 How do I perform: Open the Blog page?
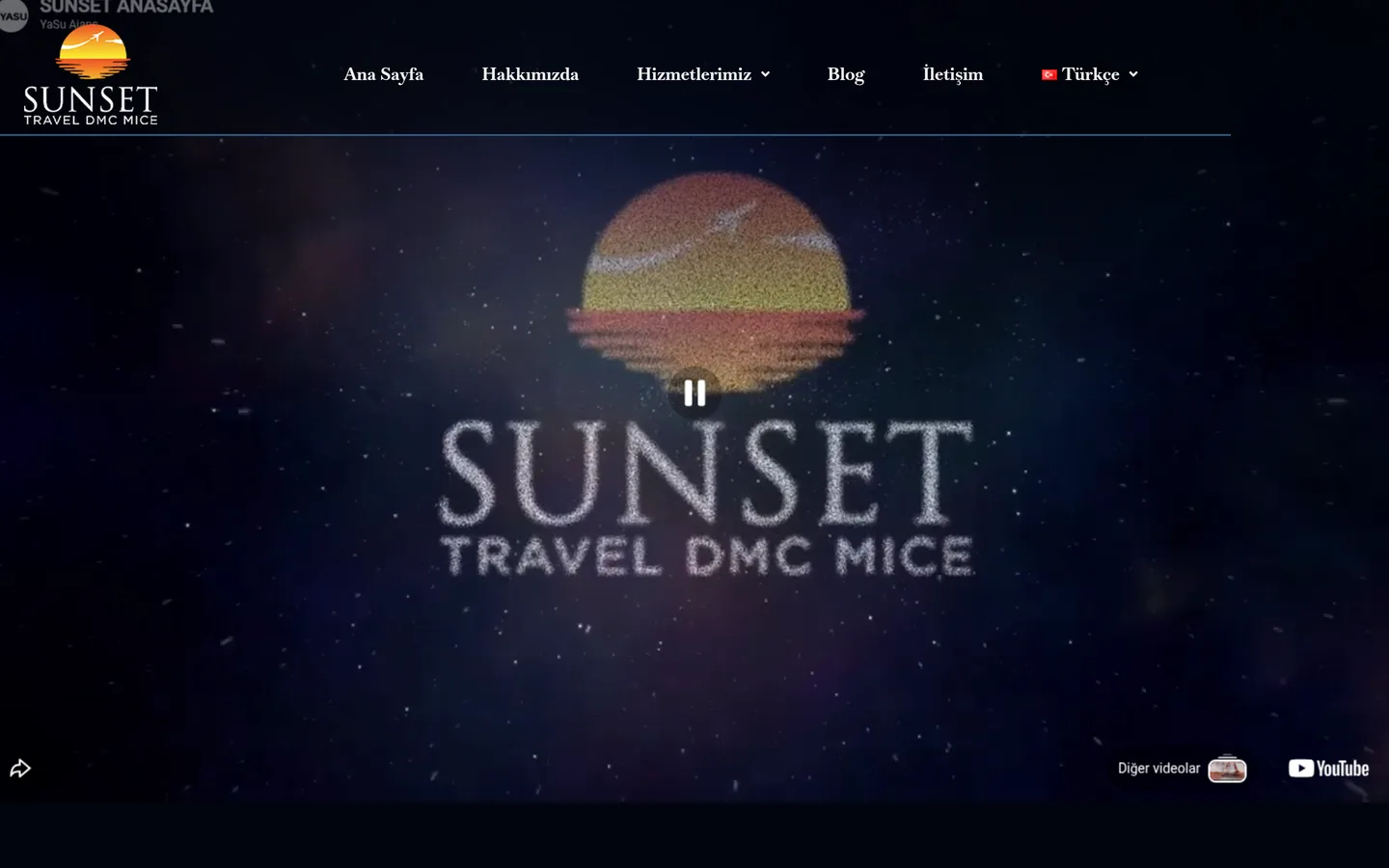(x=846, y=74)
